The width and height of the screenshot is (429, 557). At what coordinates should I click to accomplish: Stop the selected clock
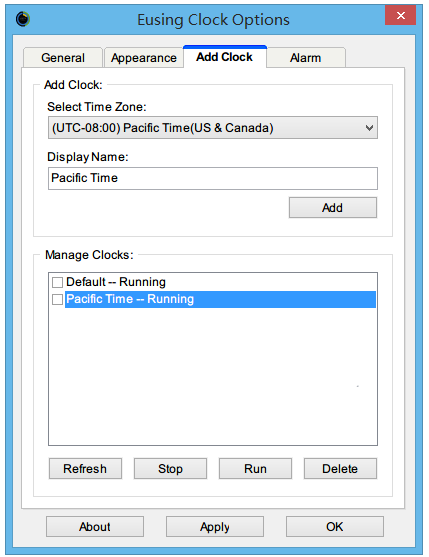(170, 469)
